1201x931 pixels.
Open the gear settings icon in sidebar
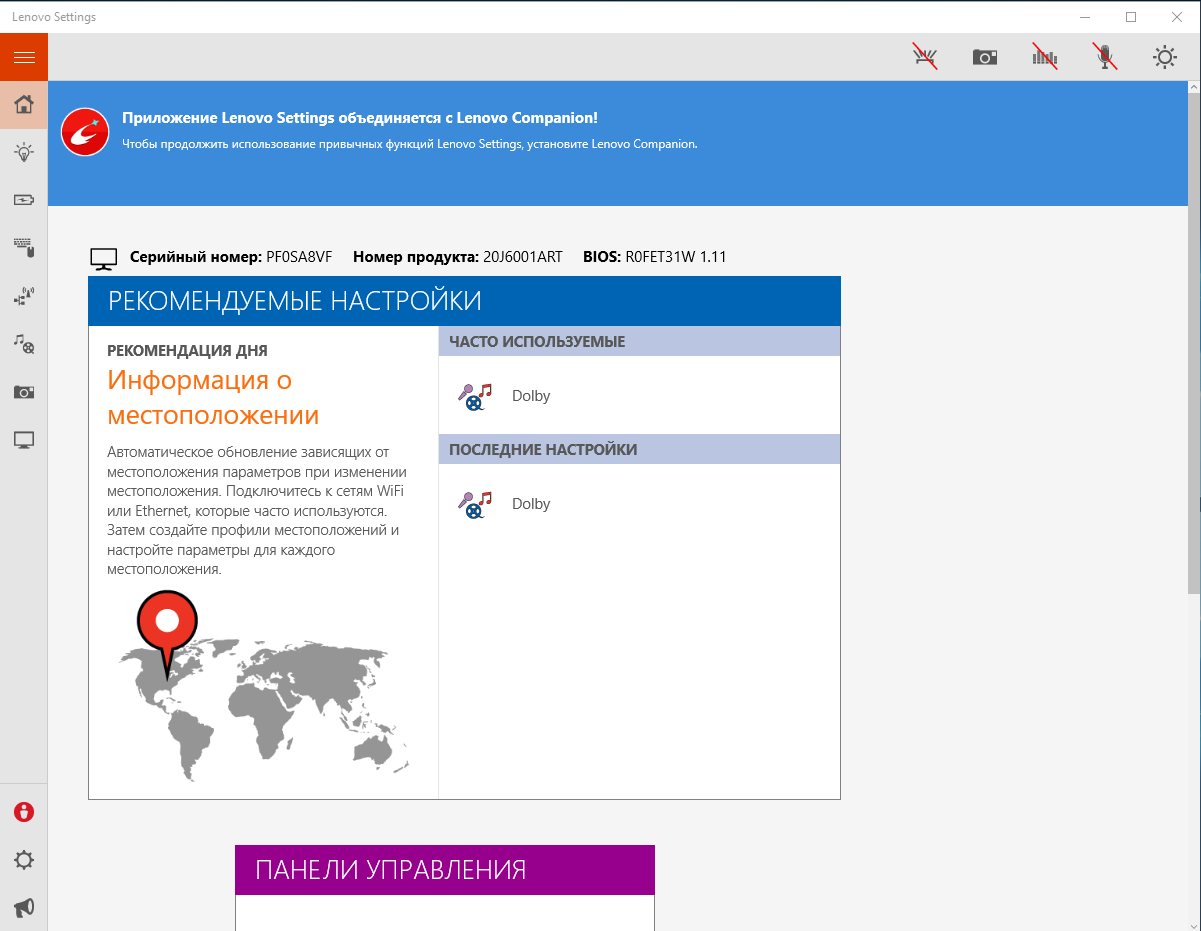[x=24, y=860]
